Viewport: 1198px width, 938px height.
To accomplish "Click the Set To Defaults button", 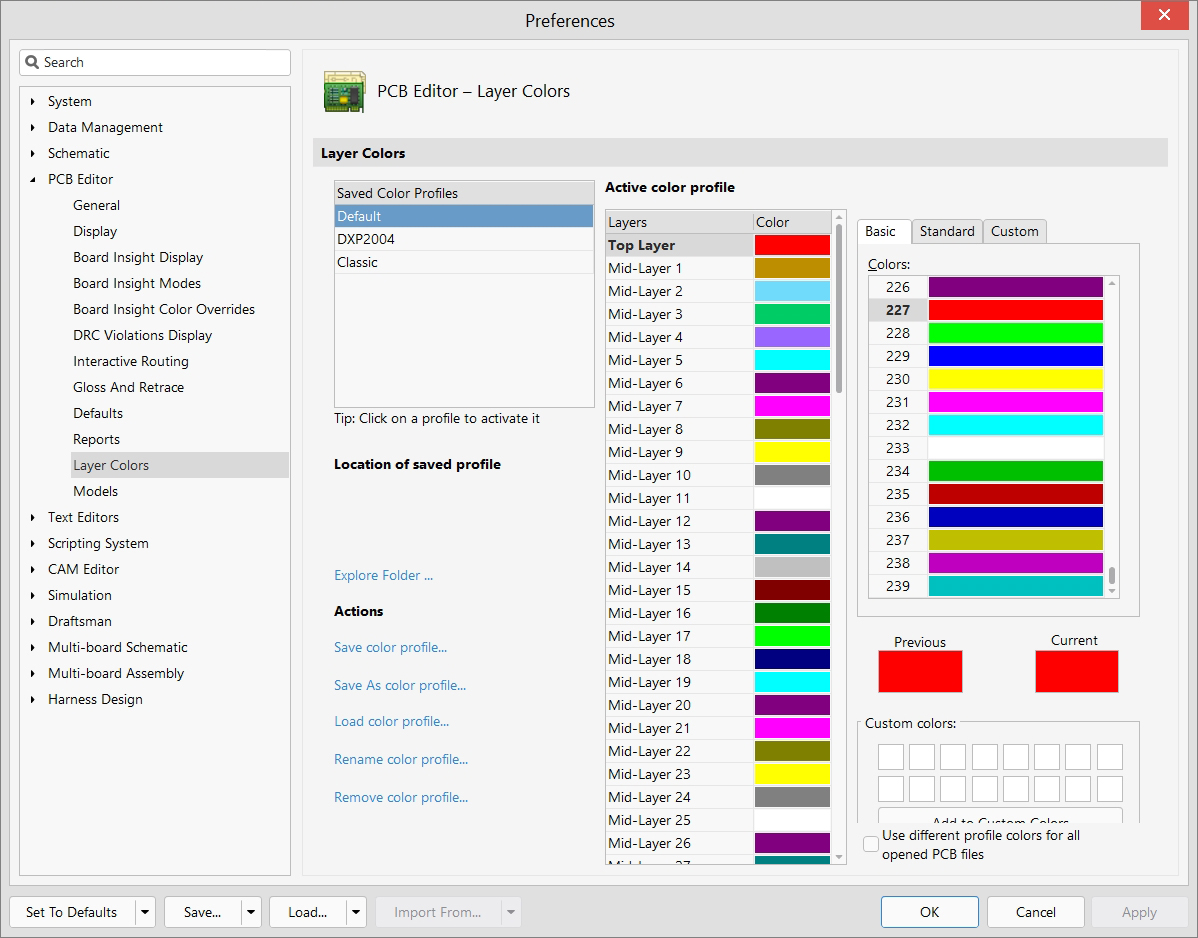I will (x=72, y=912).
